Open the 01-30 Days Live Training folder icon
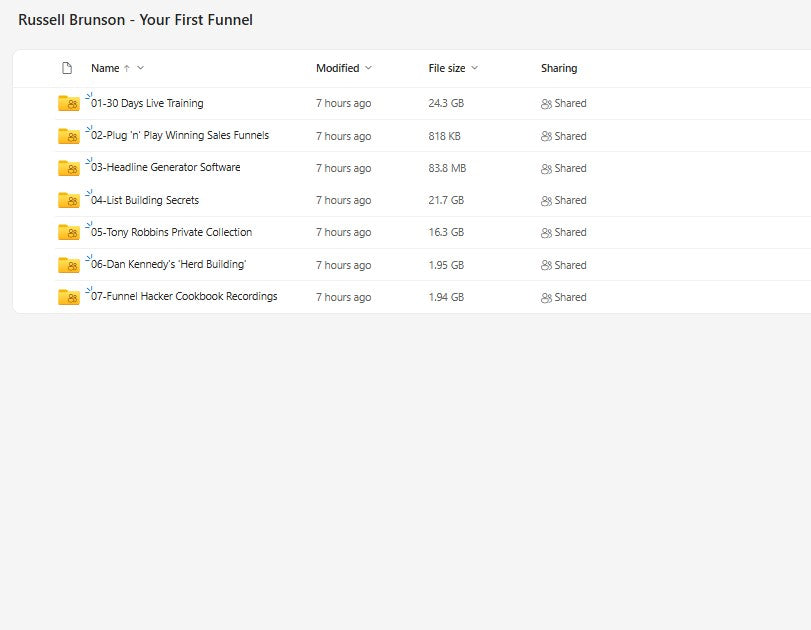 click(69, 103)
